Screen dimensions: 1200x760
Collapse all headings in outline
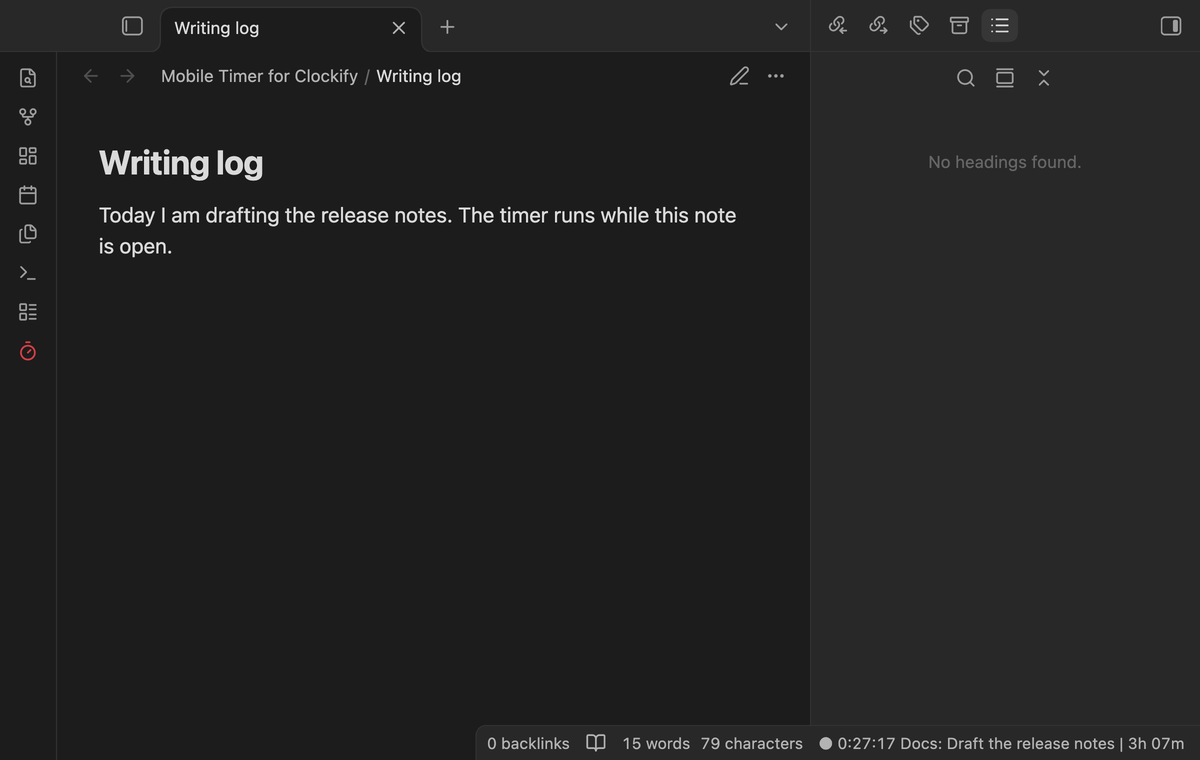coord(1044,77)
